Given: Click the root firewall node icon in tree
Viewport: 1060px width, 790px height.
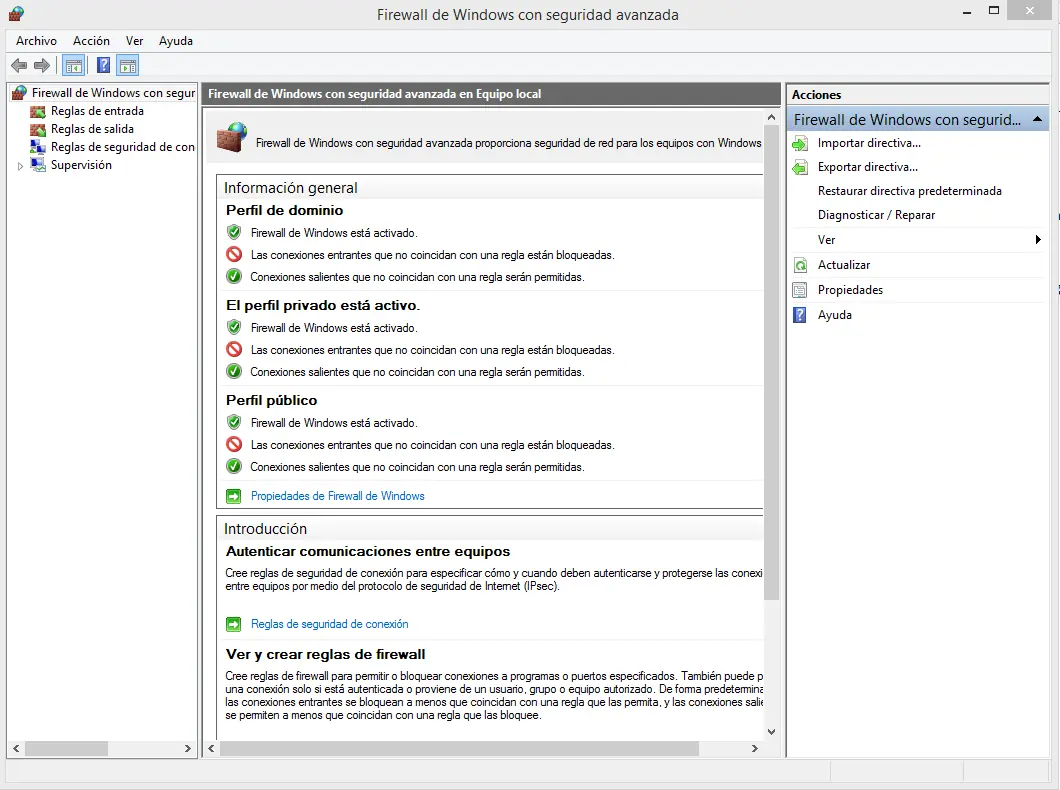Looking at the screenshot, I should click(20, 93).
